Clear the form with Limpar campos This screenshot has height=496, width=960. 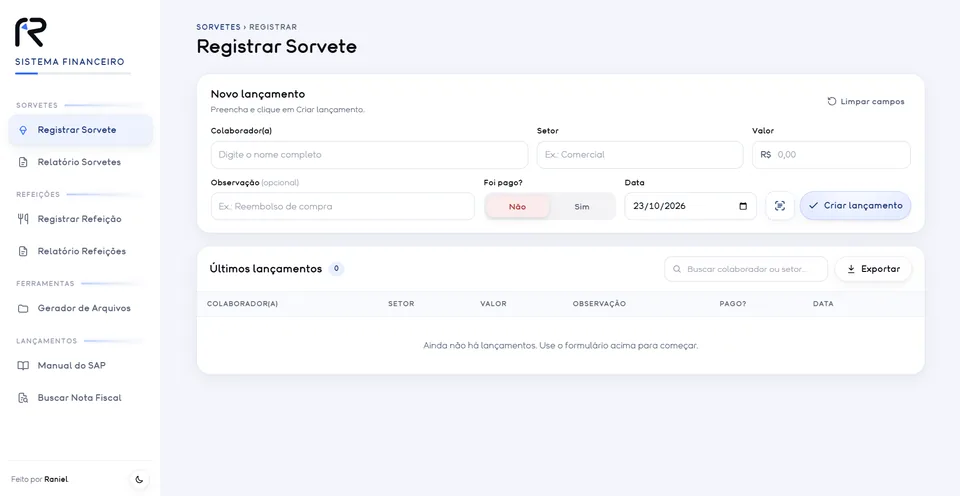[x=866, y=102]
